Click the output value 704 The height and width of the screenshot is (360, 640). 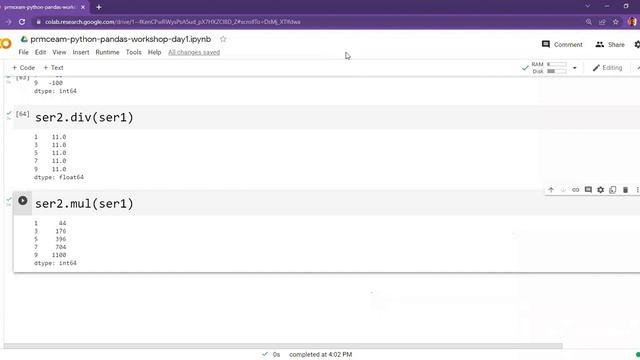[x=61, y=247]
